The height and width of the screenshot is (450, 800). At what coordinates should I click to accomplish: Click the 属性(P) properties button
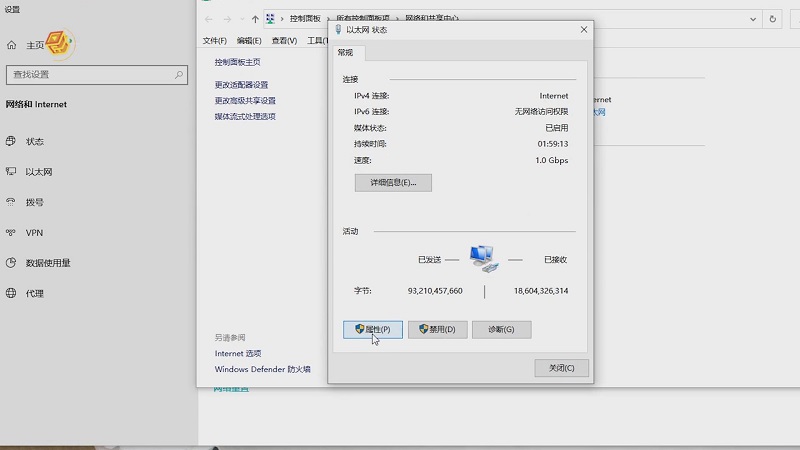[373, 329]
